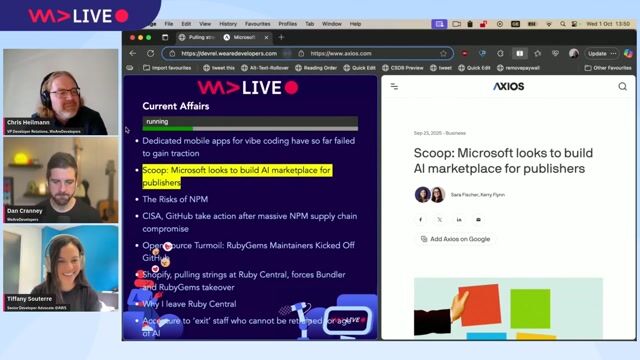Screen dimensions: 640x360
Task: Bookmark page with the star icon in address bar
Action: pyautogui.click(x=443, y=53)
